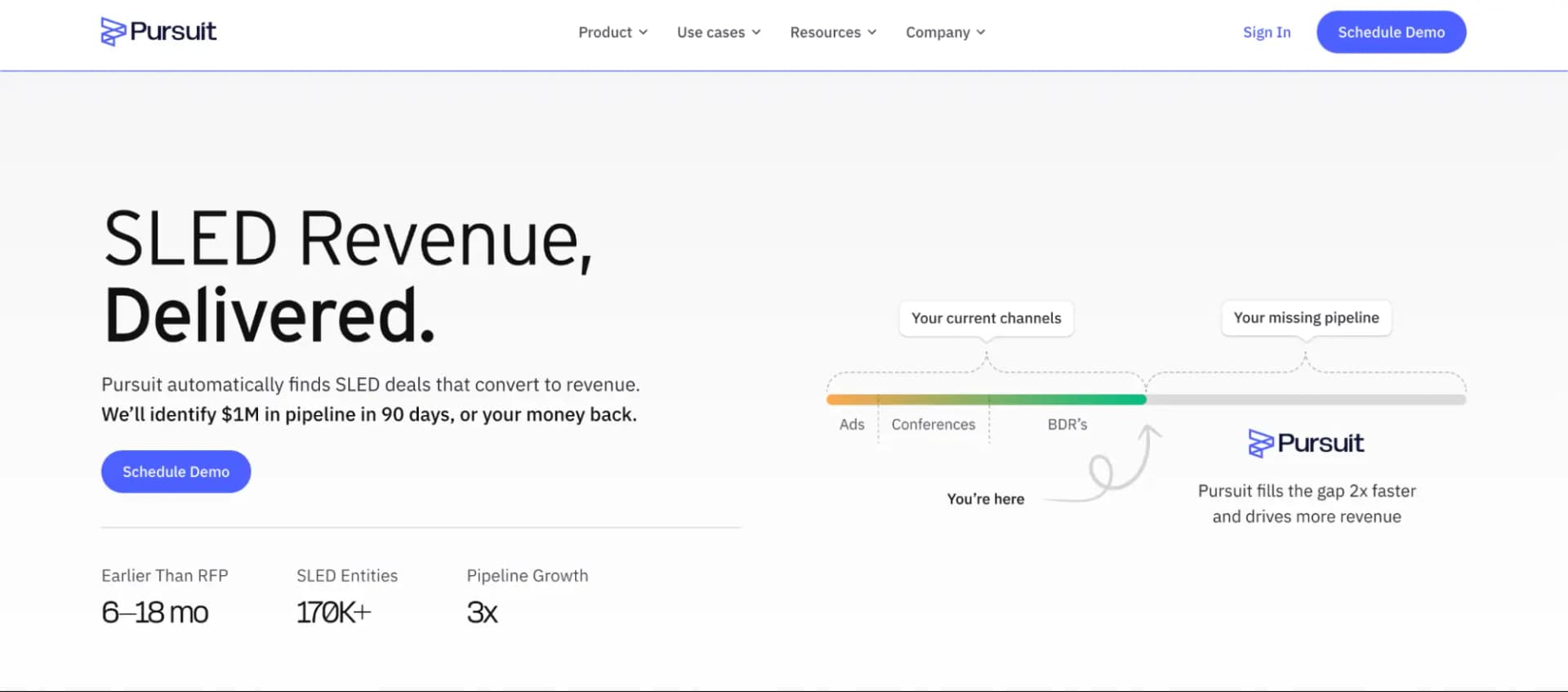
Task: Expand the Product chevron arrow
Action: point(644,33)
